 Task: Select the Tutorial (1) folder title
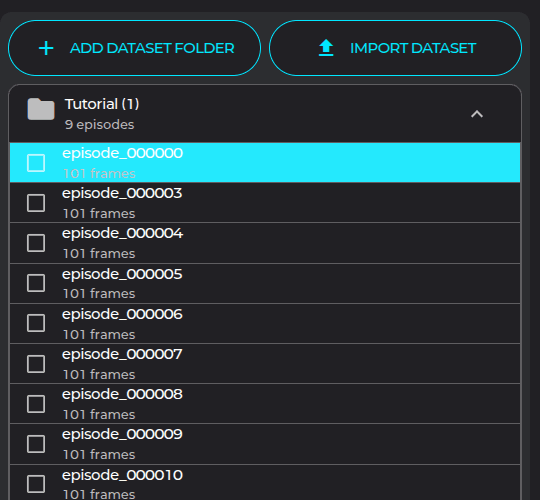[102, 104]
